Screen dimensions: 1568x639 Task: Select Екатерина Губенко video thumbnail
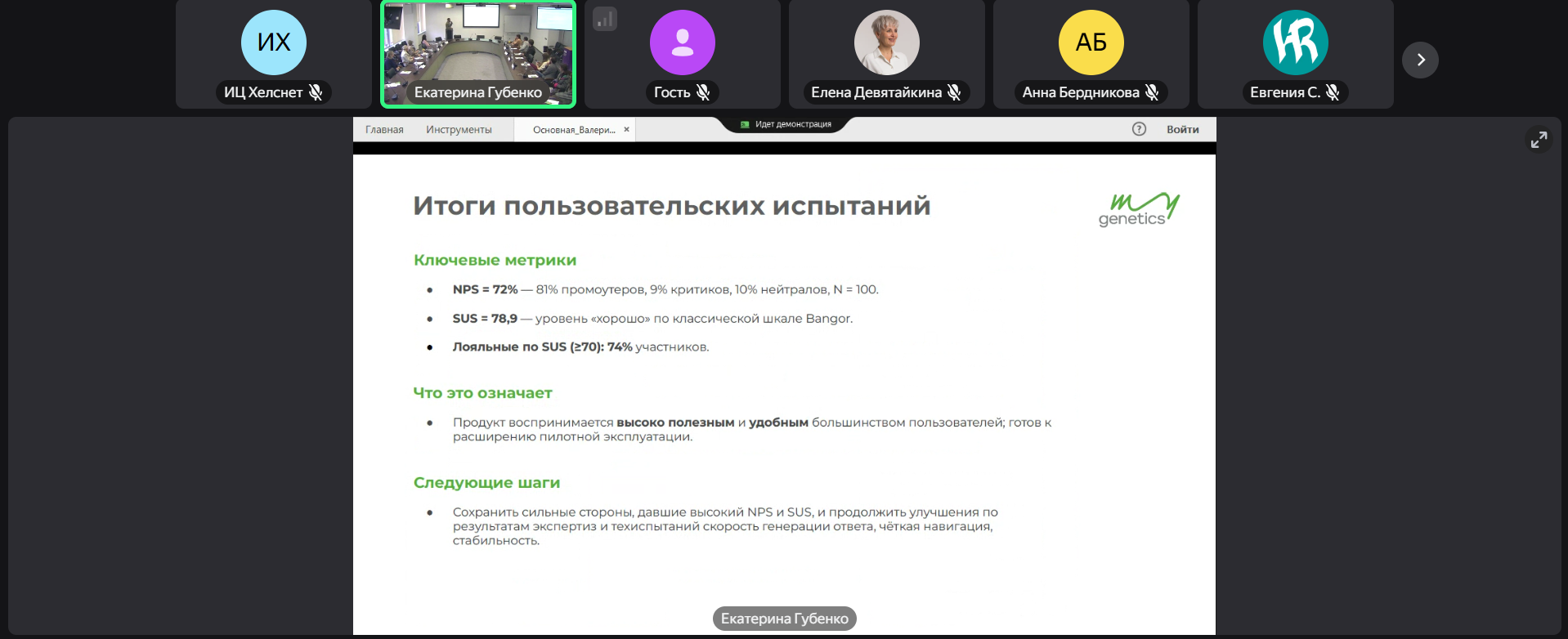click(478, 49)
